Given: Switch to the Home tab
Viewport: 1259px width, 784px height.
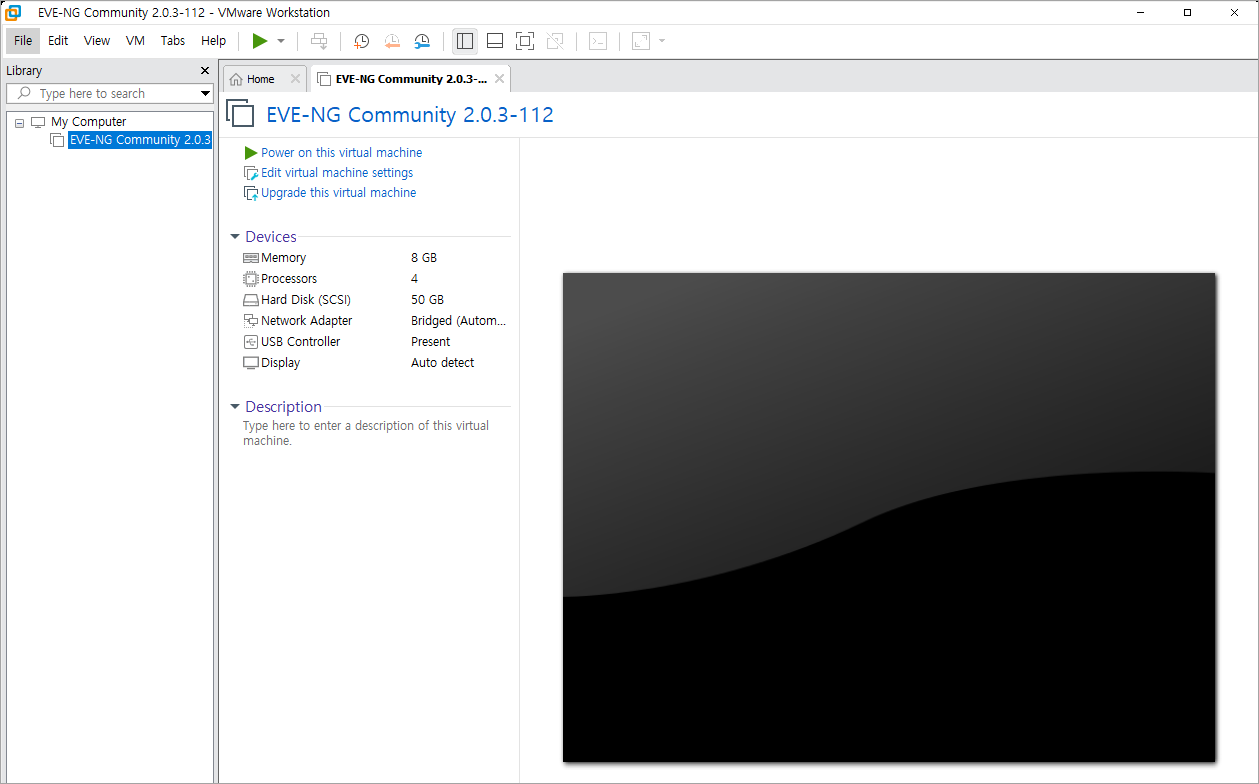Looking at the screenshot, I should click(x=262, y=79).
